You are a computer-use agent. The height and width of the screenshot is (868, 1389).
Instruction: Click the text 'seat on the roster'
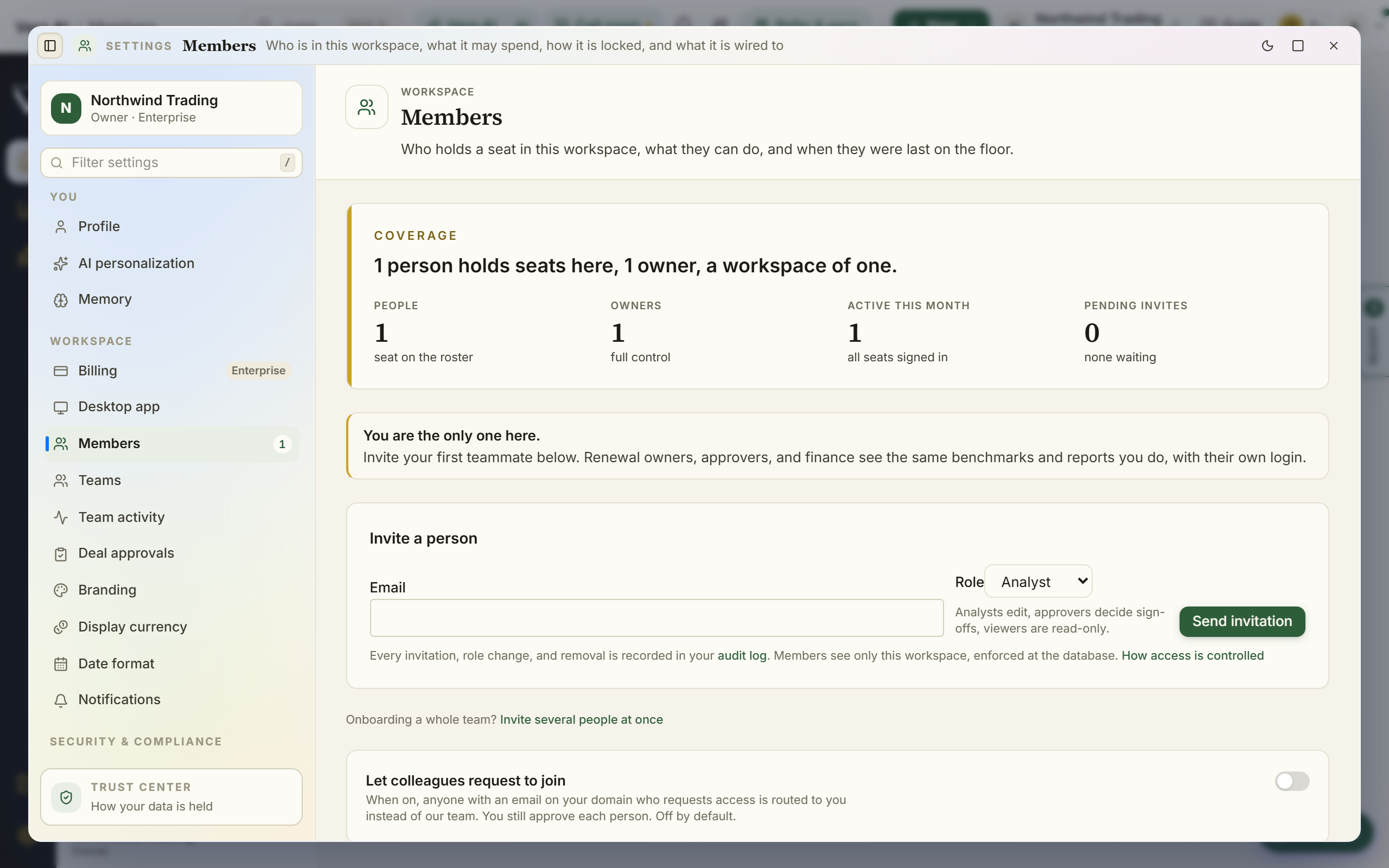coord(424,357)
